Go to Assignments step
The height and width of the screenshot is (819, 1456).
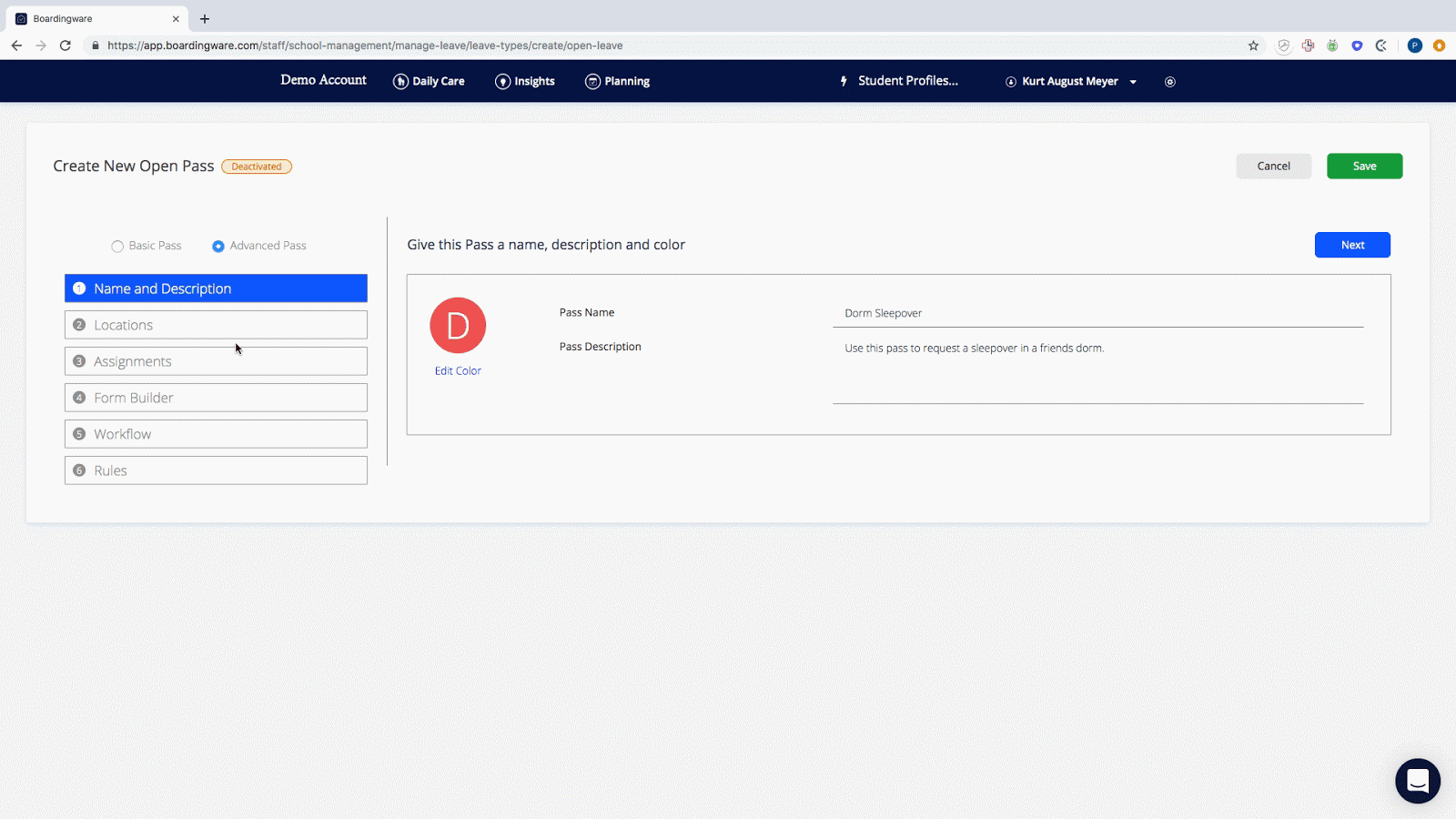coord(216,361)
